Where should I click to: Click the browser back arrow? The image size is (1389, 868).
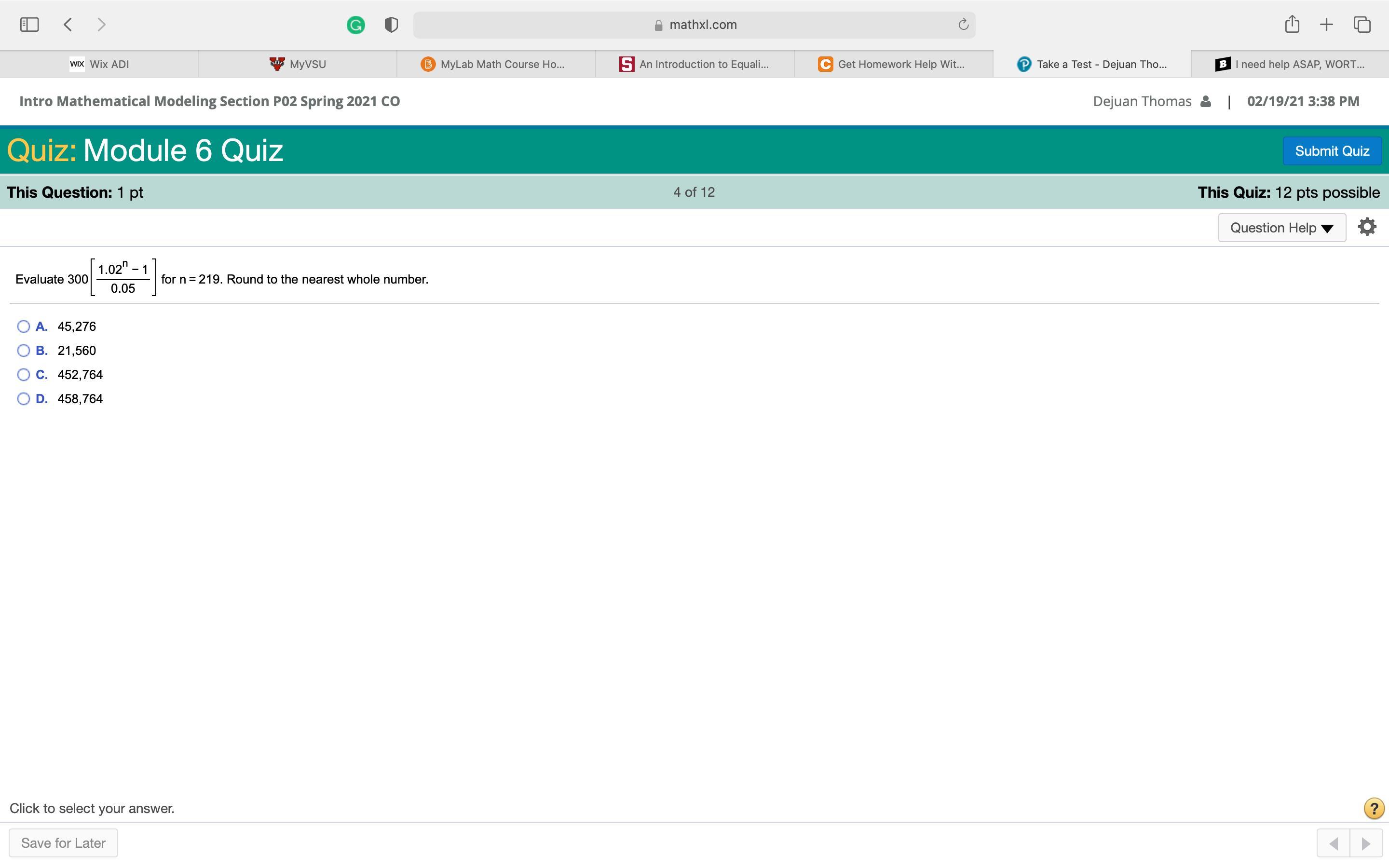coord(68,25)
